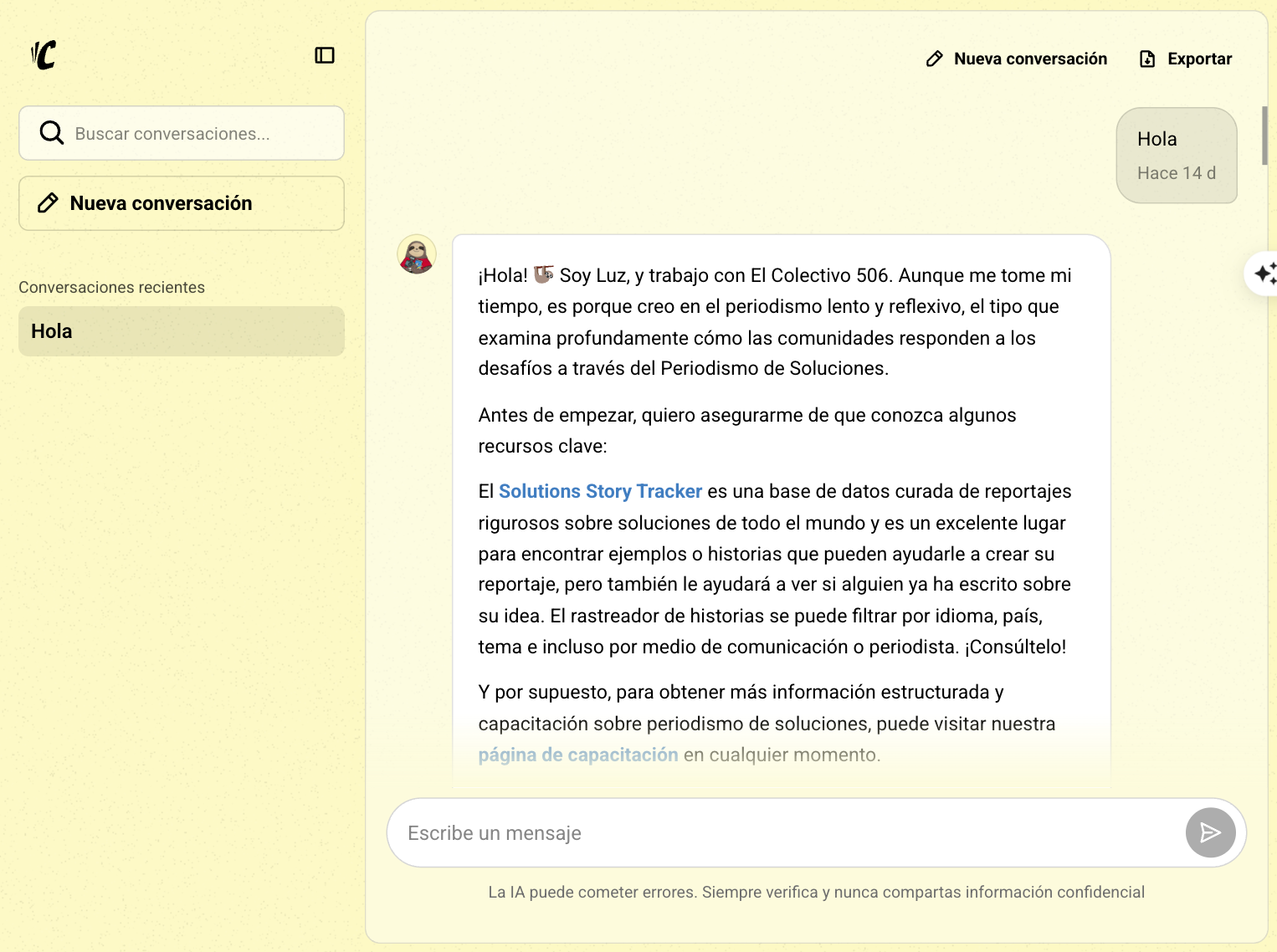Open the Solutions Story Tracker link
Viewport: 1277px width, 952px height.
click(x=600, y=491)
